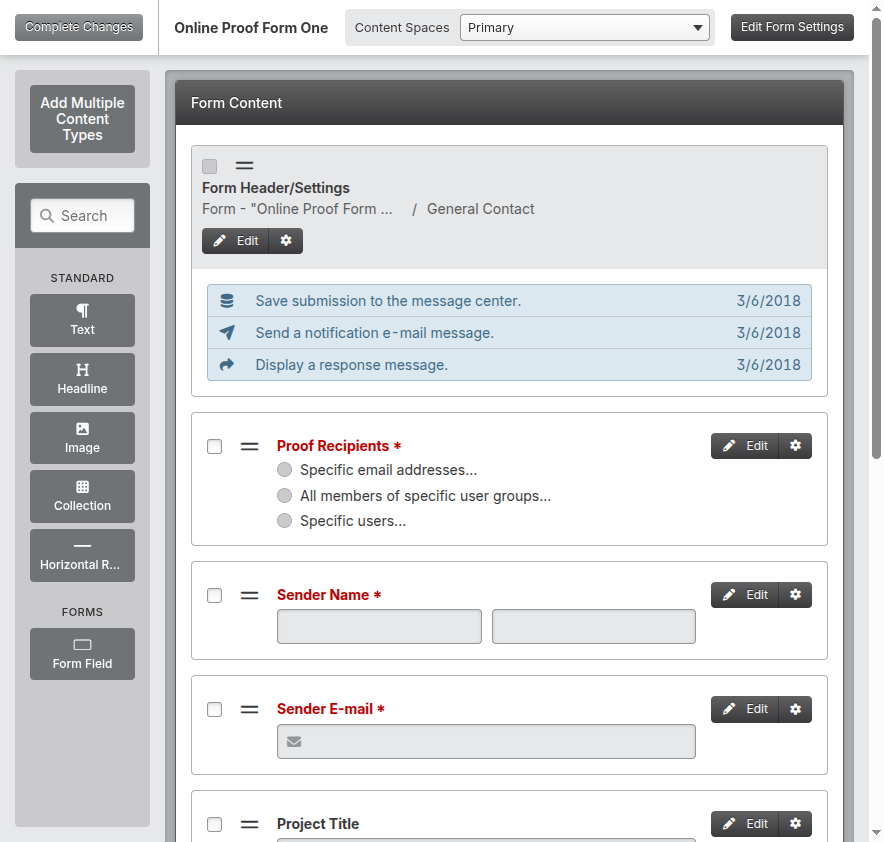Grab the Form Header/Settings drag handle
The height and width of the screenshot is (842, 884).
(244, 166)
